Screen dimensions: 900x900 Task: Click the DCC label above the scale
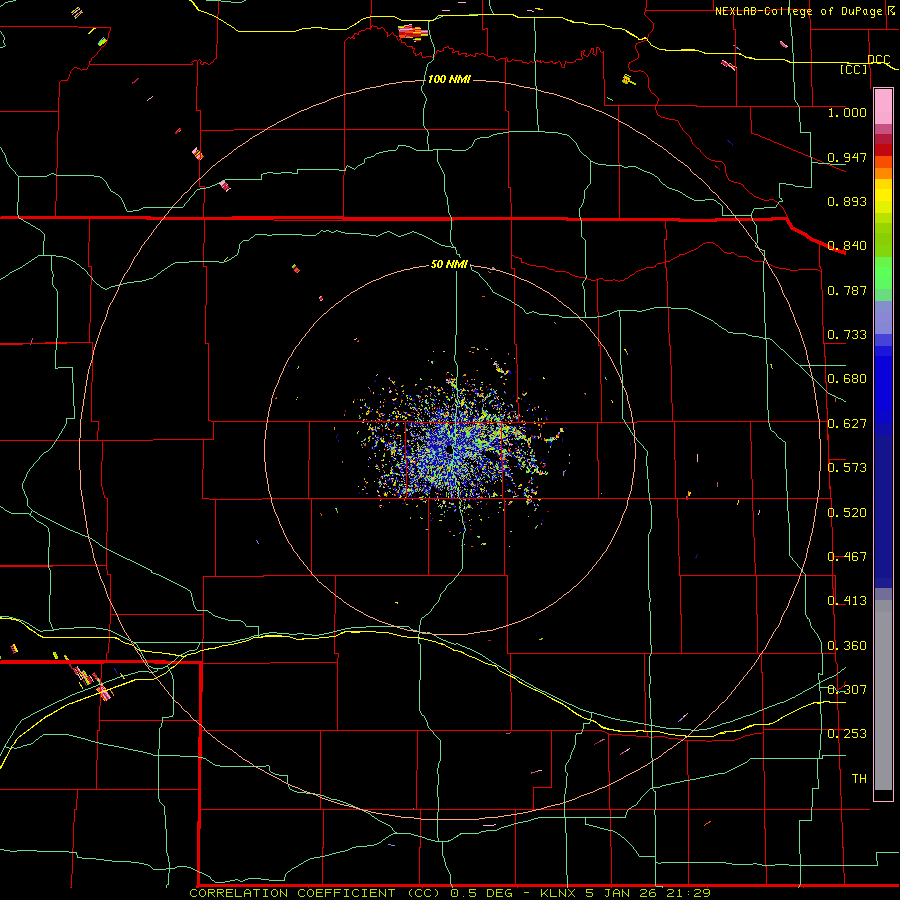[879, 59]
